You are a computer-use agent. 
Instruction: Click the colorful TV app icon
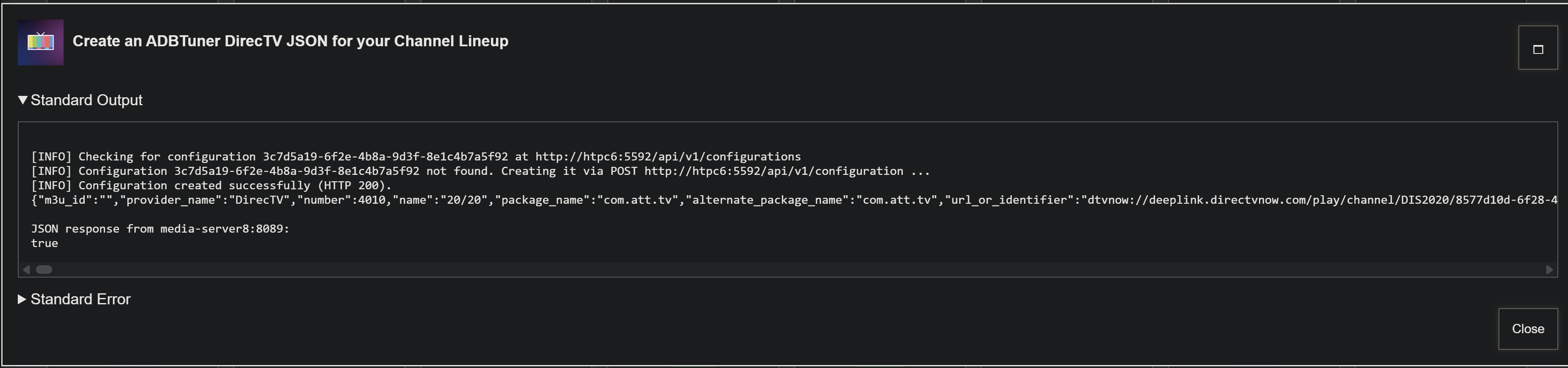pyautogui.click(x=40, y=42)
